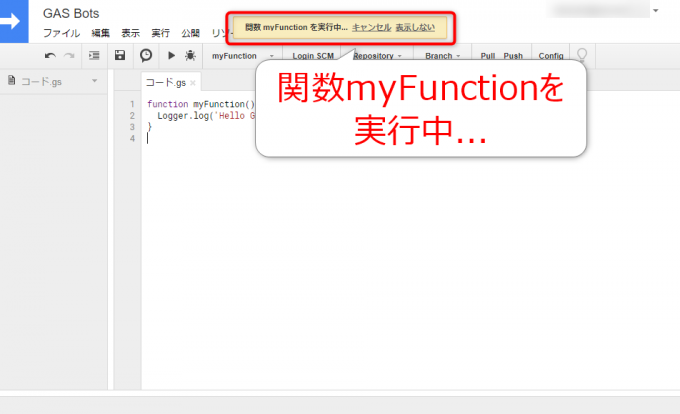
Task: Open the 編集 menu
Action: pos(101,33)
